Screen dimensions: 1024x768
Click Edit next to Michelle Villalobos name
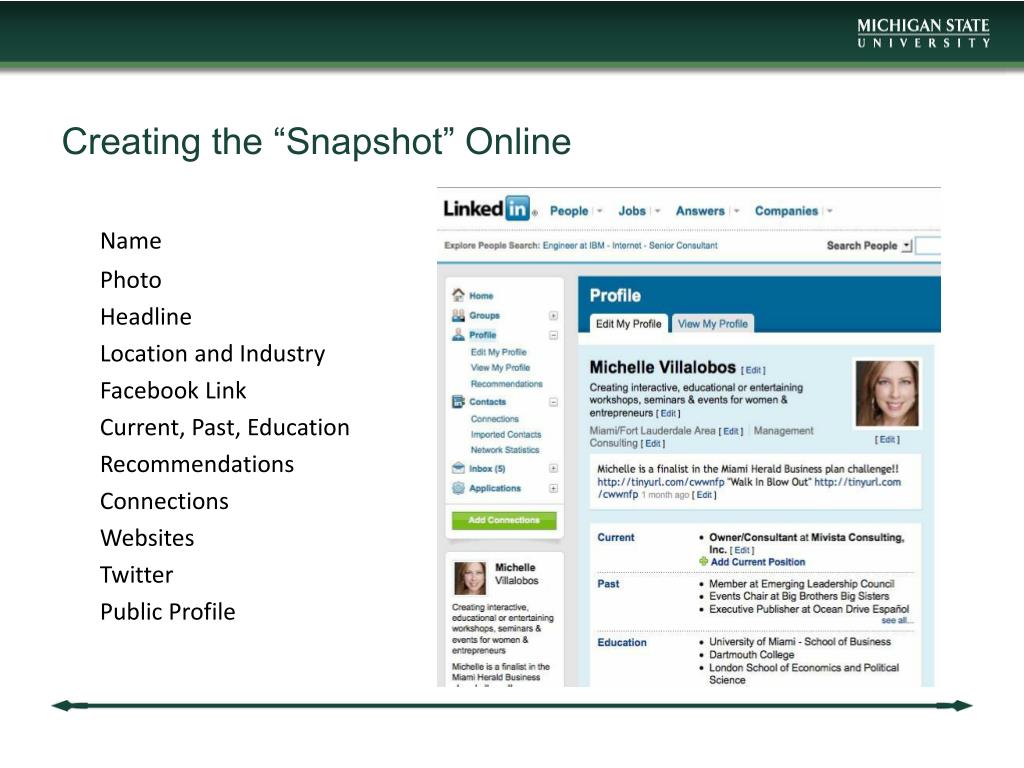coord(753,370)
